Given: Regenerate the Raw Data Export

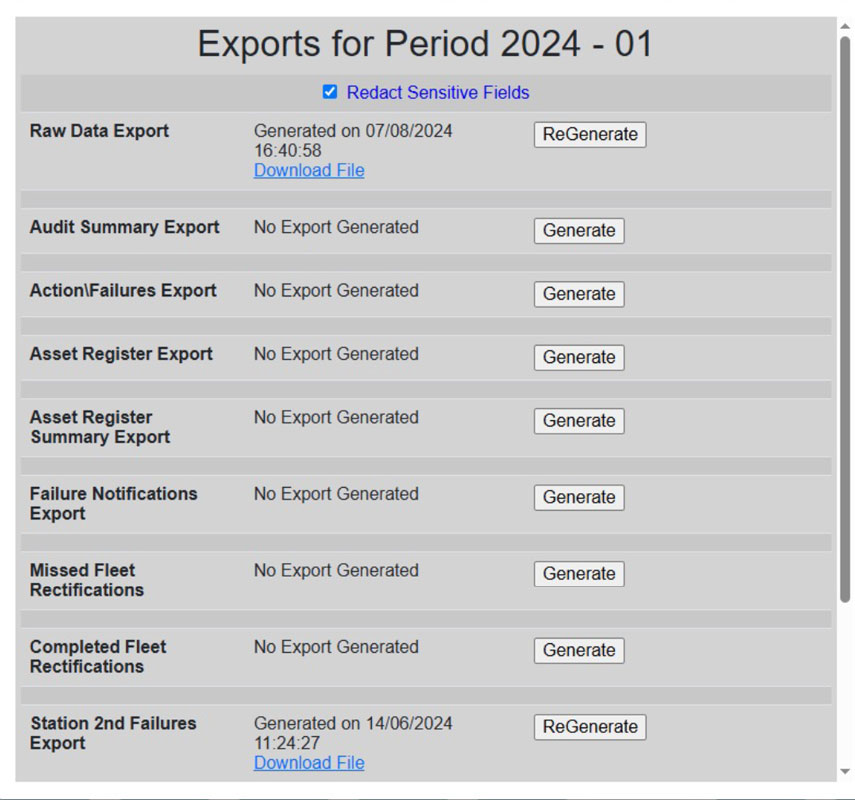Looking at the screenshot, I should pyautogui.click(x=590, y=134).
